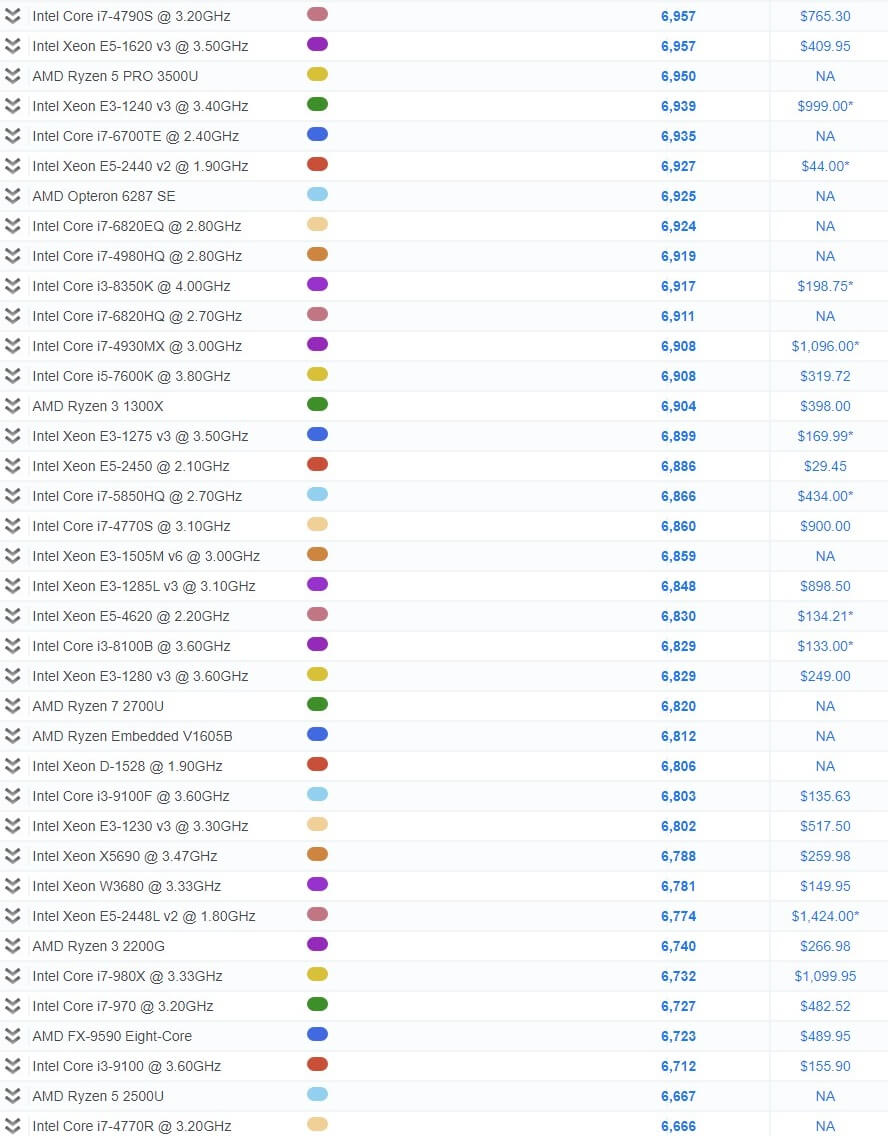Open the Intel Xeon E5-2450 @ 2.10GHz link
This screenshot has height=1136, width=888.
[x=130, y=466]
